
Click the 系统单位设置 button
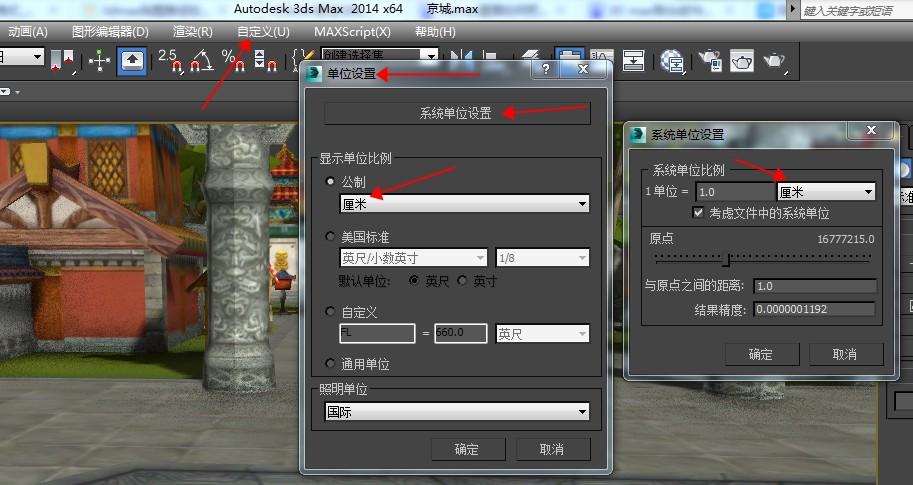(457, 114)
